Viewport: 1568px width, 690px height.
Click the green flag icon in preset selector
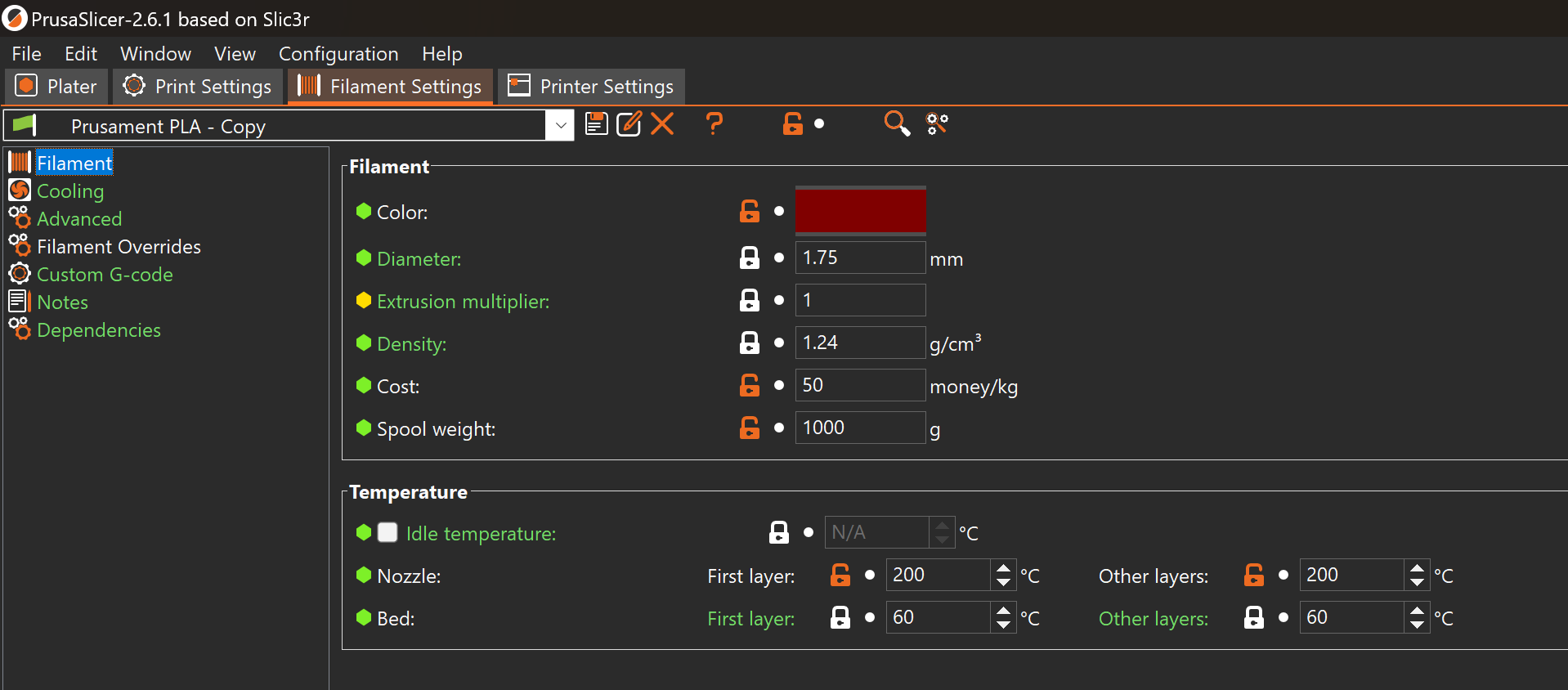25,125
